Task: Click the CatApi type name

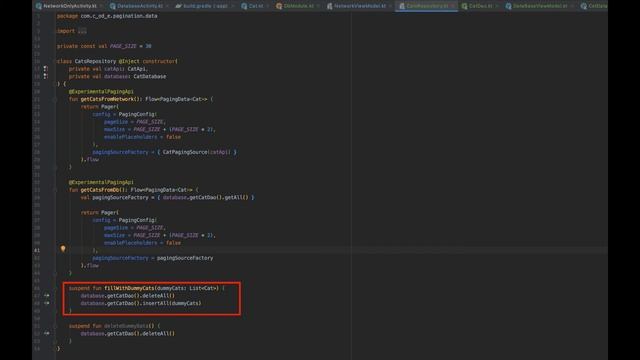Action: pos(136,69)
